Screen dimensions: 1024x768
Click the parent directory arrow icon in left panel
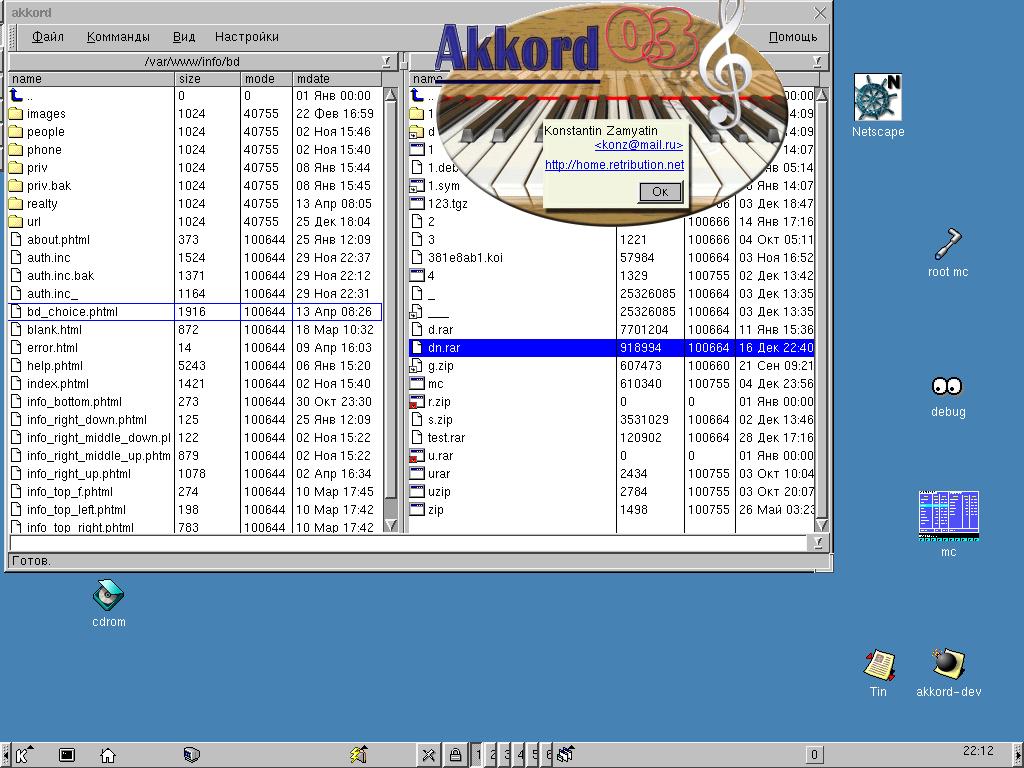16,95
